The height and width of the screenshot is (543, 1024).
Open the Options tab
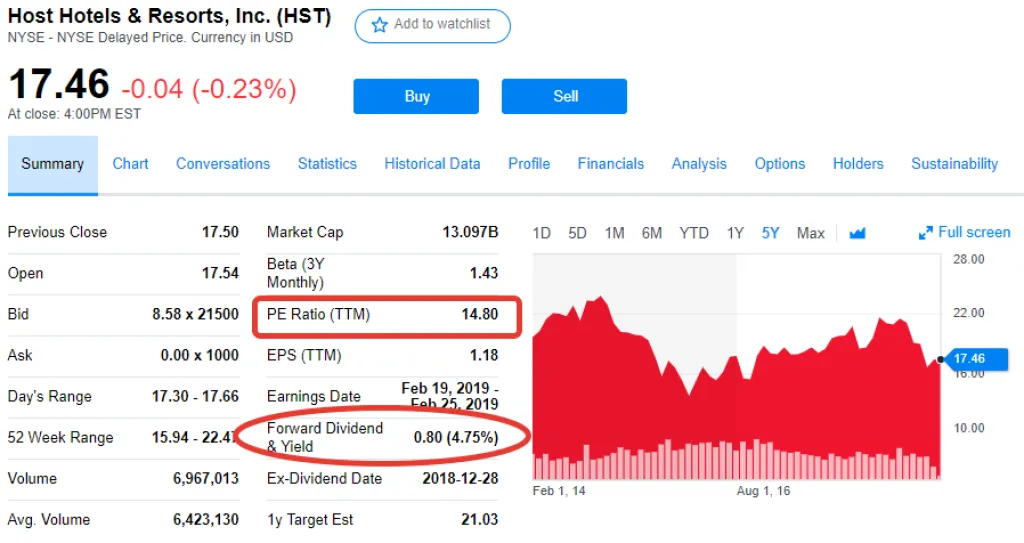780,164
